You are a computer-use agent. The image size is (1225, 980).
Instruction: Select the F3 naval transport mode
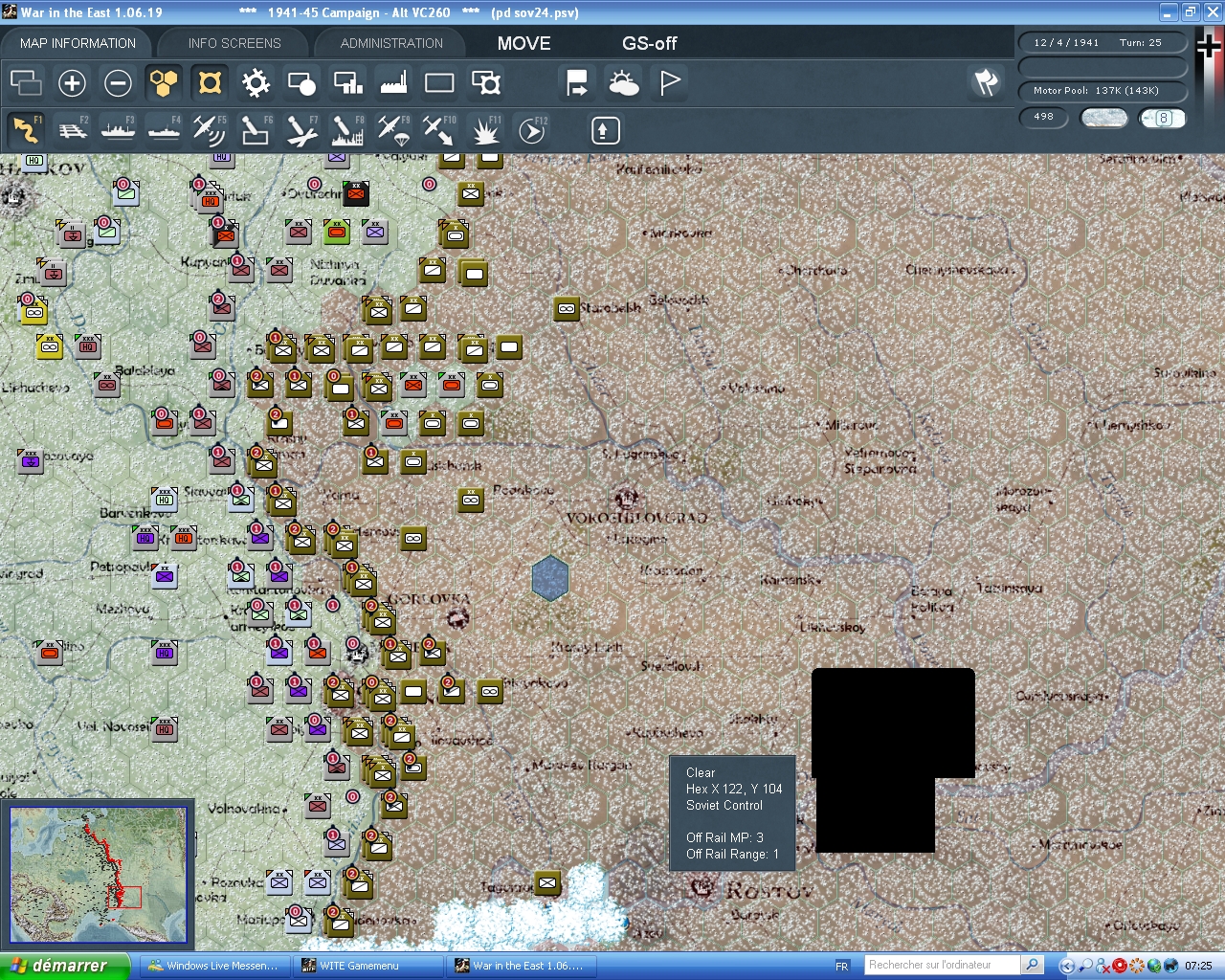pyautogui.click(x=119, y=129)
